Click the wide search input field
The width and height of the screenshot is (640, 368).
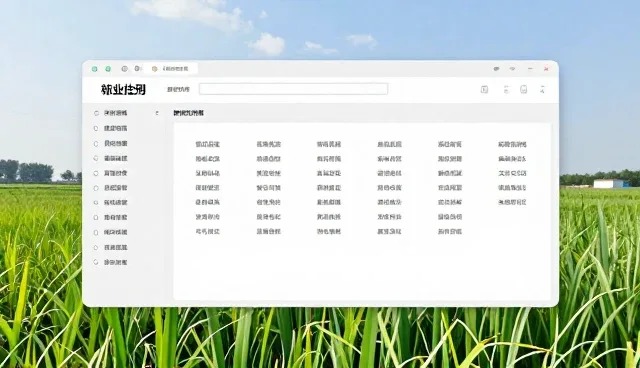pos(293,89)
